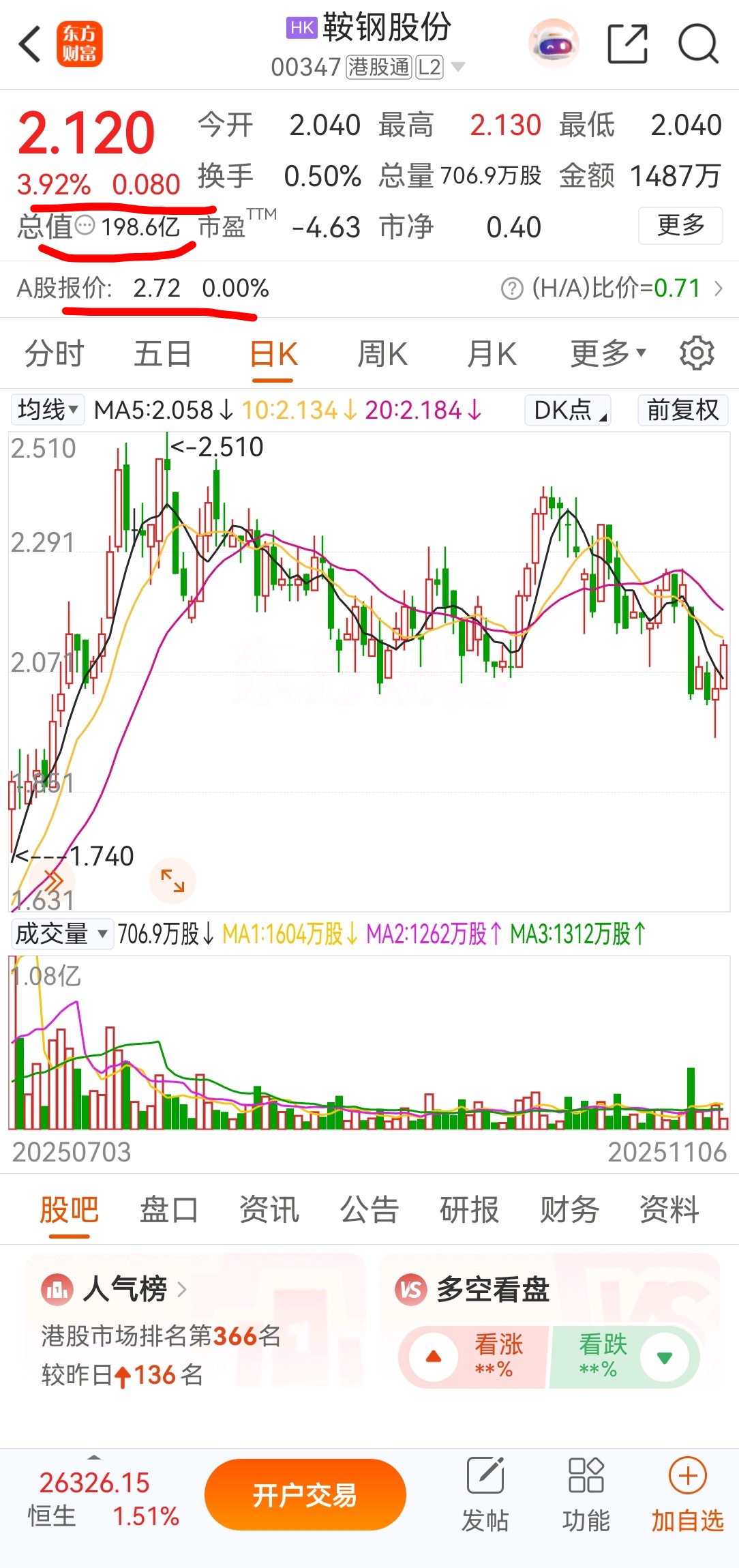Tap the green down-triangle bearish icon
The image size is (739, 1568).
(x=665, y=1357)
